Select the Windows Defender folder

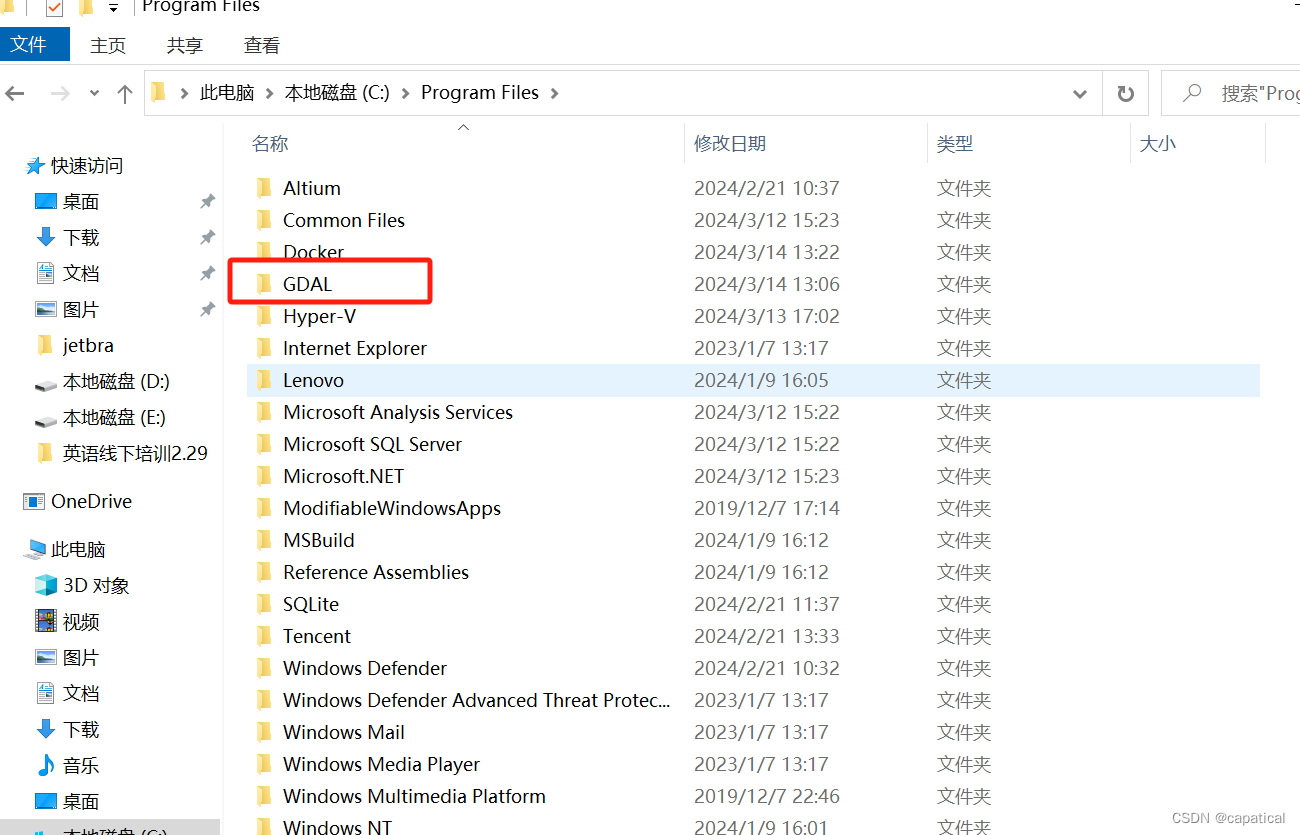coord(365,668)
